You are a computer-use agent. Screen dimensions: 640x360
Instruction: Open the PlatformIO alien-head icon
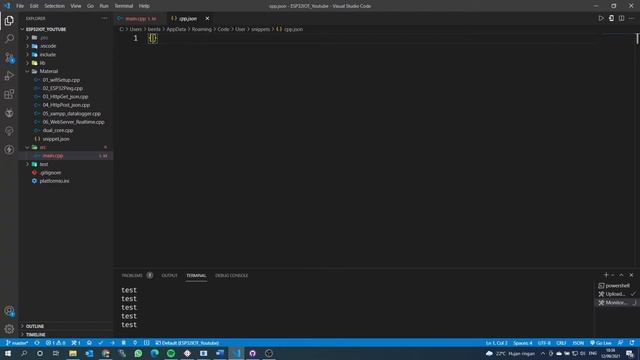[9, 113]
